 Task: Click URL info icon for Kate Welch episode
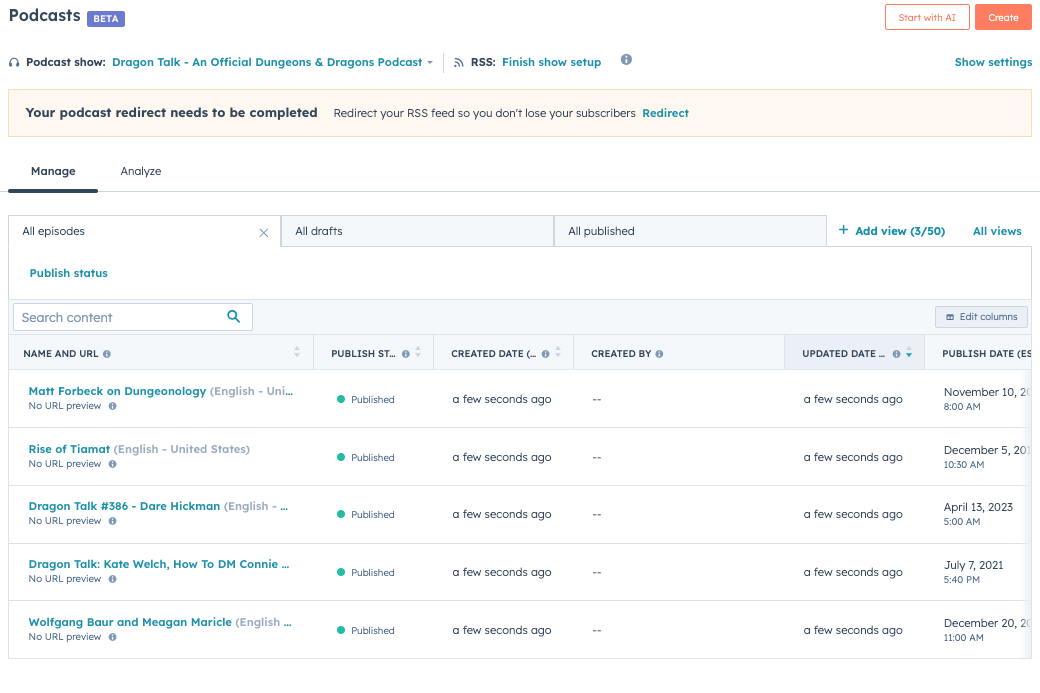[x=113, y=579]
